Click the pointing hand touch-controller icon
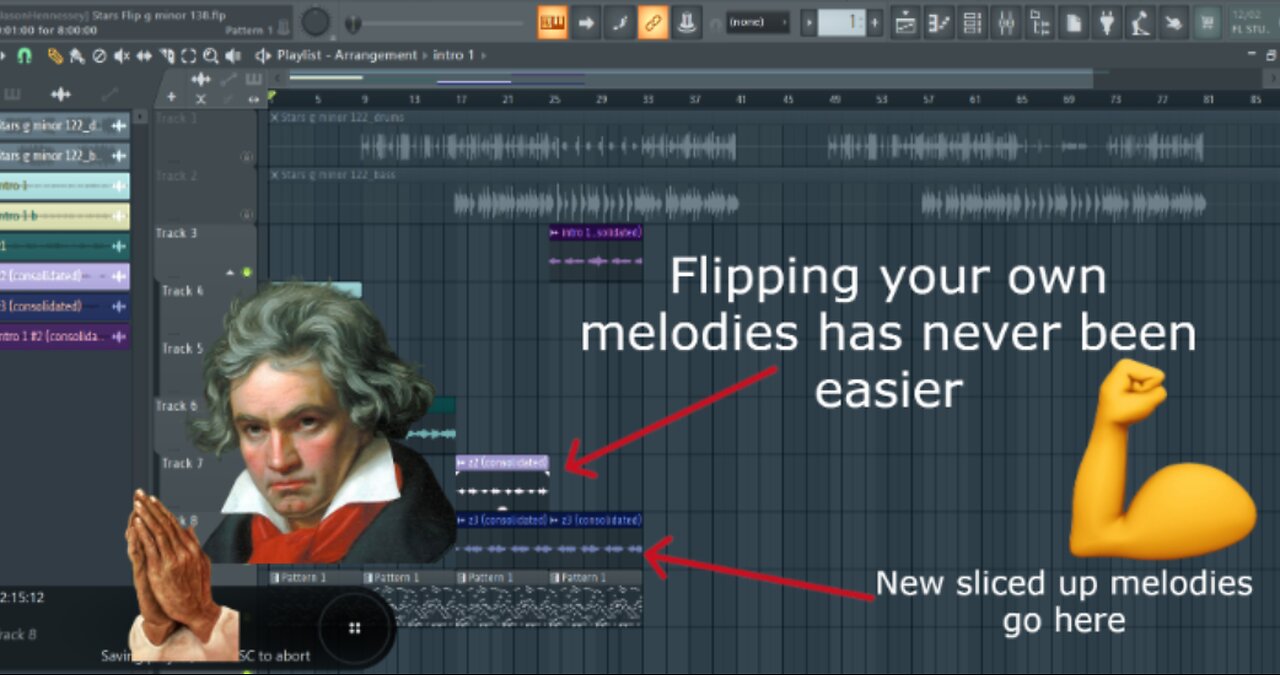 click(x=1172, y=21)
